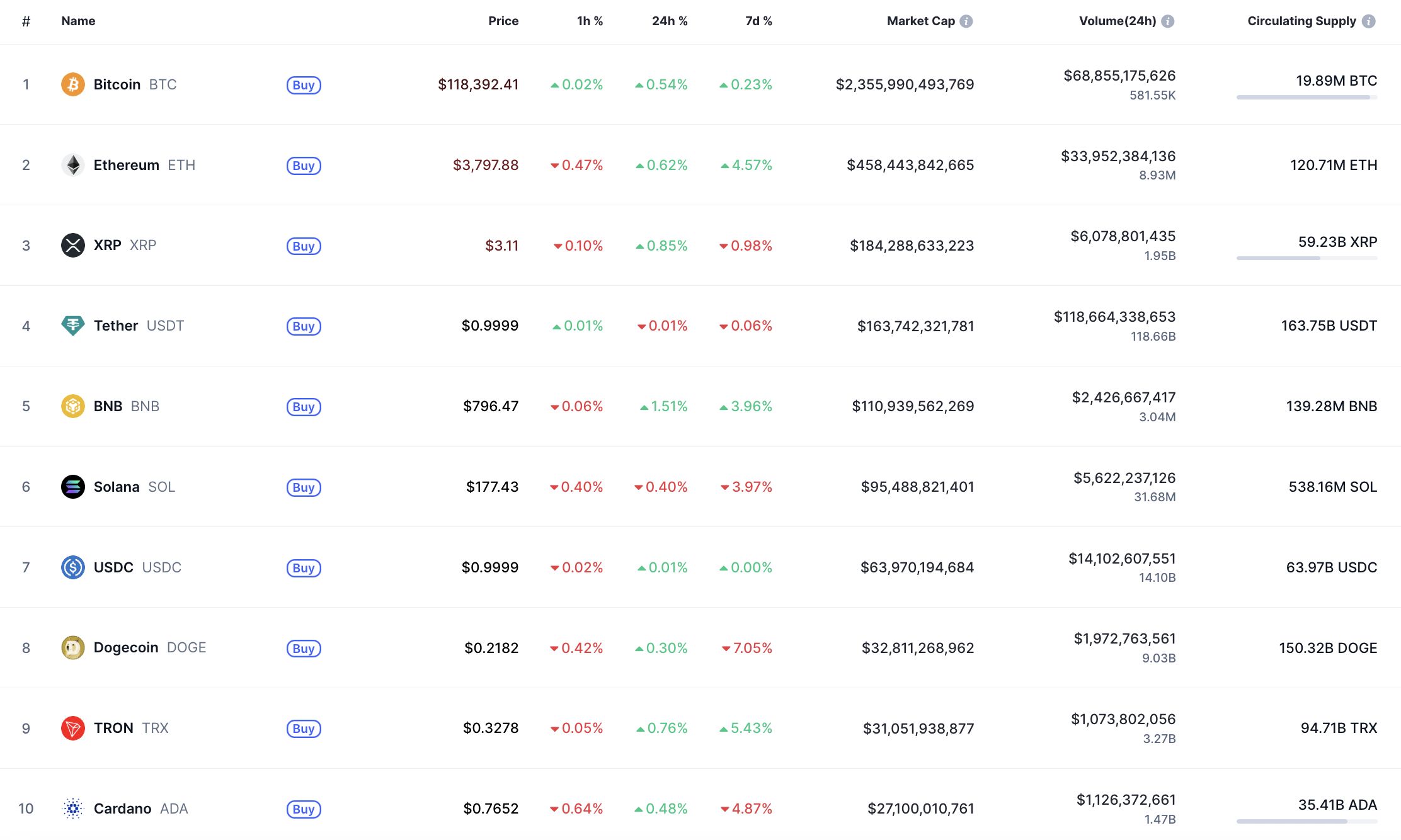Viewport: 1401px width, 840px height.
Task: Open the Market Cap info icon
Action: (966, 21)
